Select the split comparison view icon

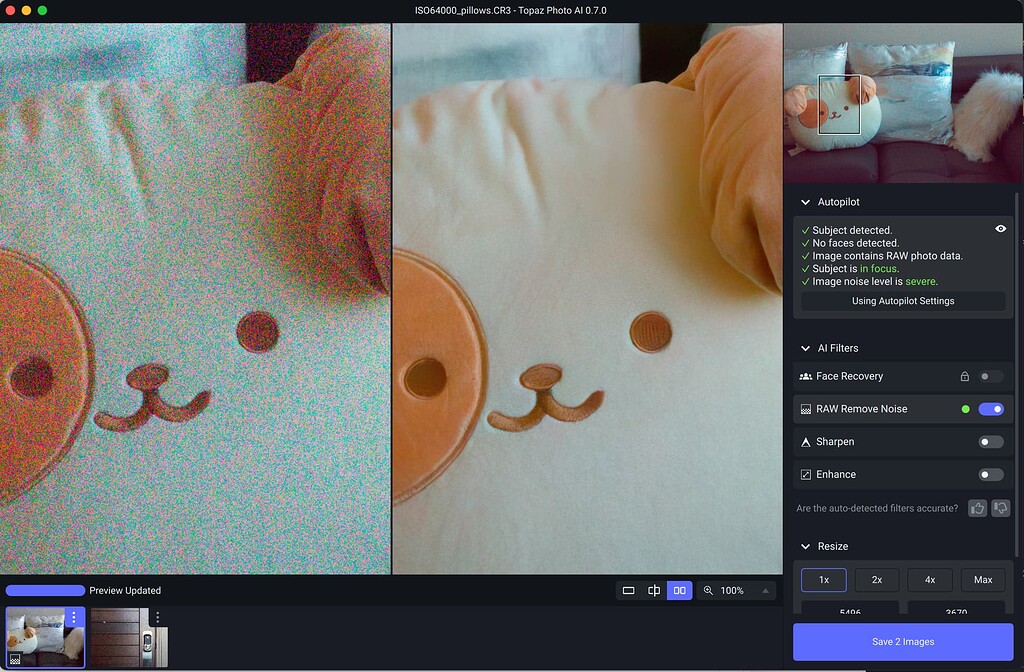[x=654, y=590]
